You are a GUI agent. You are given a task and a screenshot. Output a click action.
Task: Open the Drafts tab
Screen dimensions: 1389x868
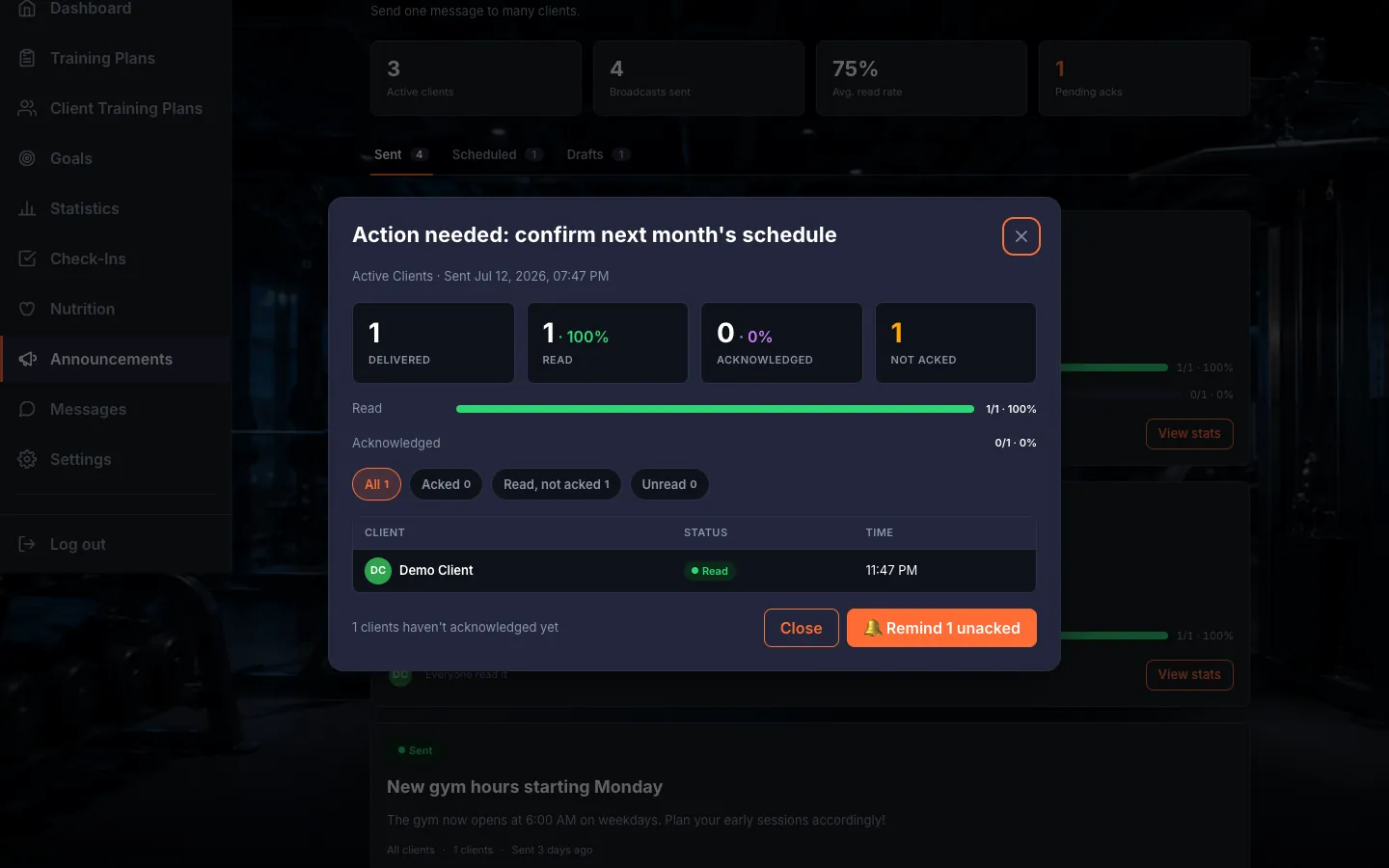click(x=598, y=154)
